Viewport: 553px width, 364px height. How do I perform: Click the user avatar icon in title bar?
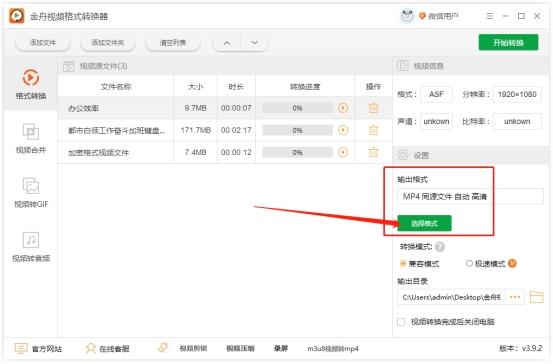pos(407,16)
